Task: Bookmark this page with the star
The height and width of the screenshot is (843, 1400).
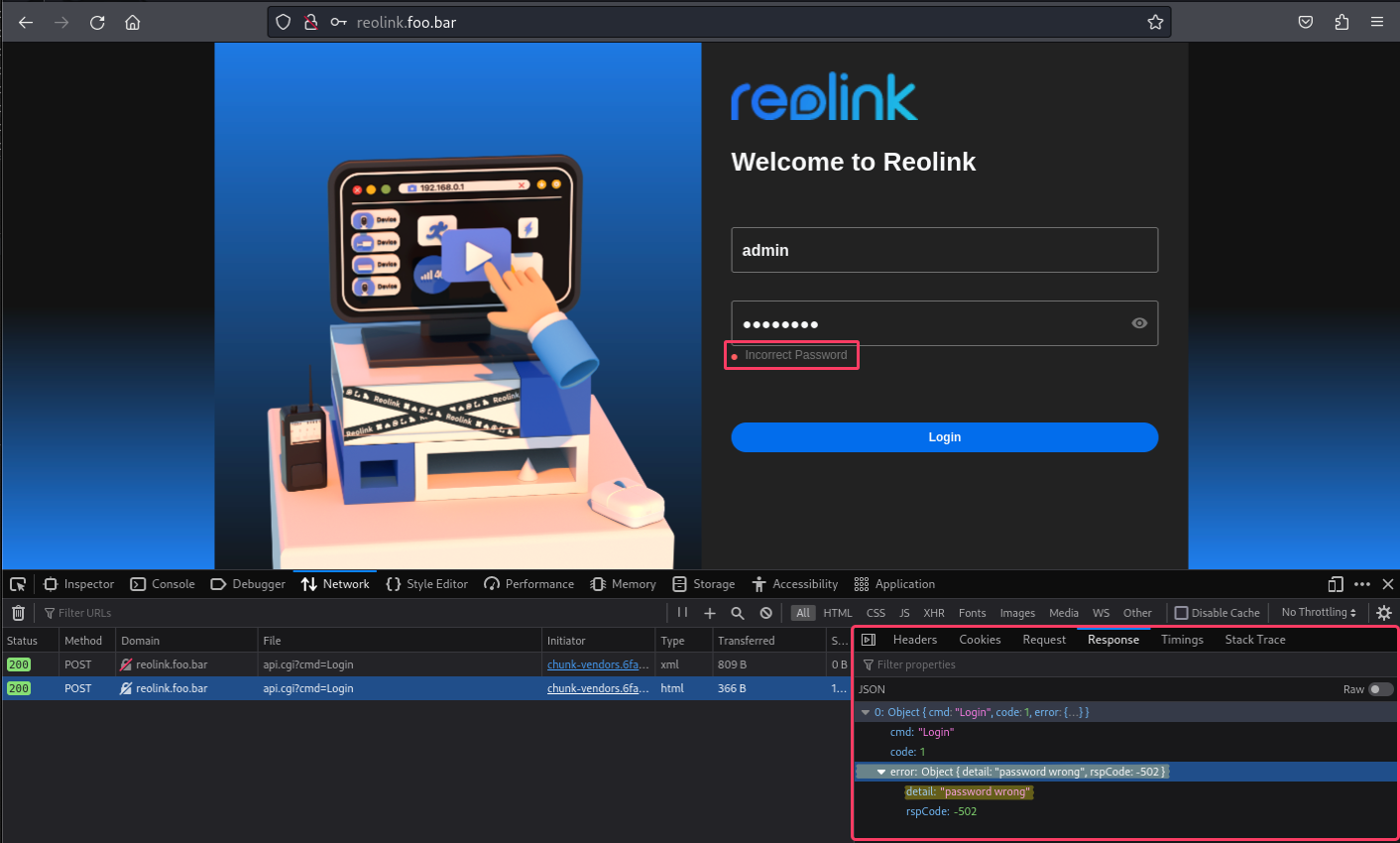Action: pyautogui.click(x=1155, y=22)
